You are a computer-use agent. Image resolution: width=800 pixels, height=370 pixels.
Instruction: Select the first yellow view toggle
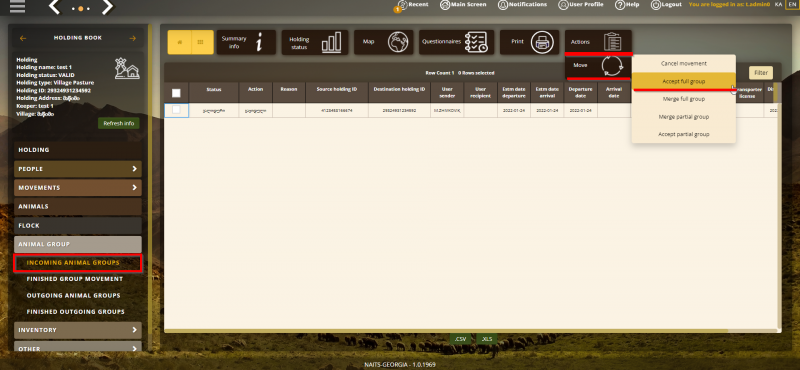[179, 42]
